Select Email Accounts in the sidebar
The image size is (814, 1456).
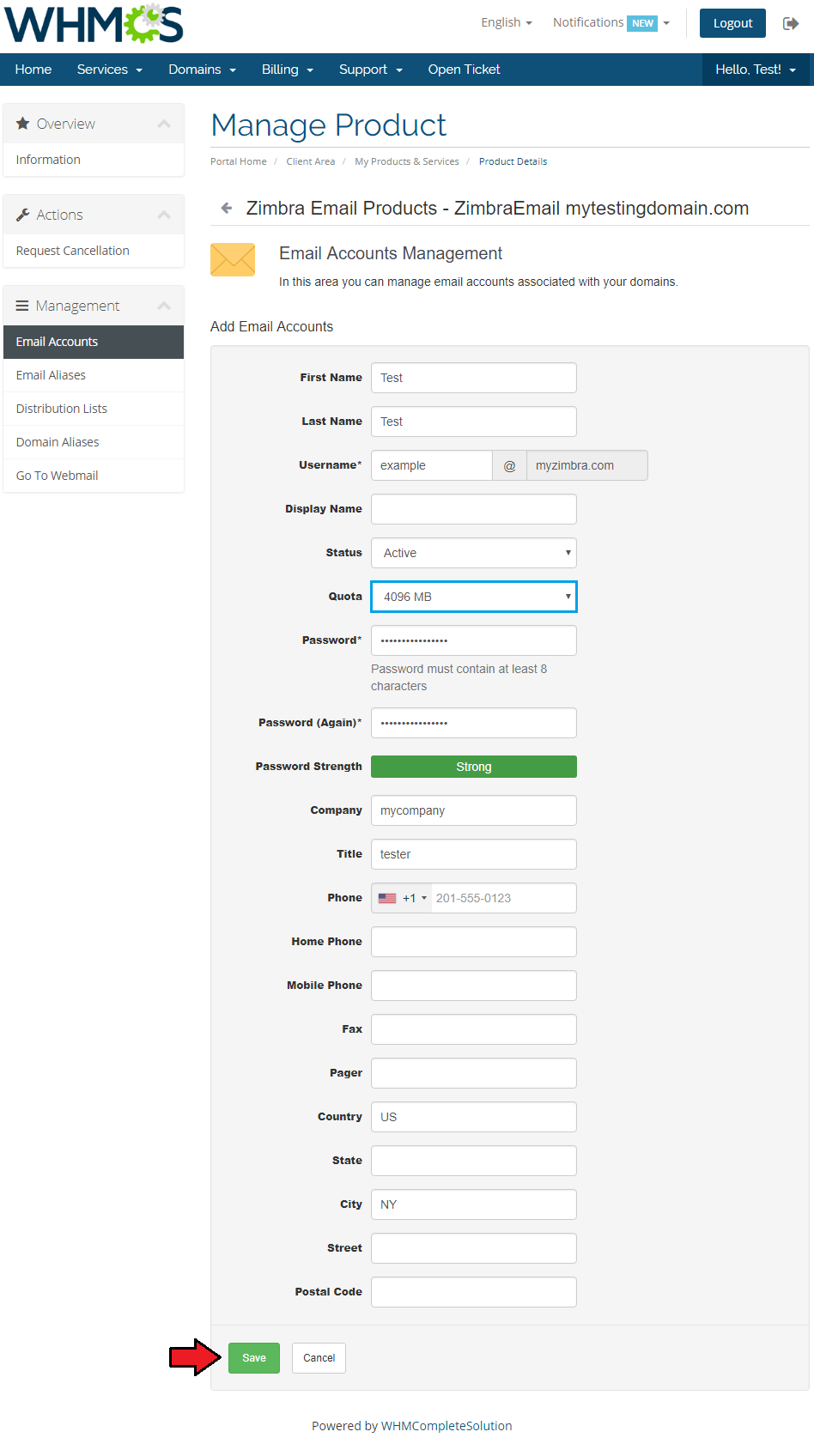click(x=94, y=342)
